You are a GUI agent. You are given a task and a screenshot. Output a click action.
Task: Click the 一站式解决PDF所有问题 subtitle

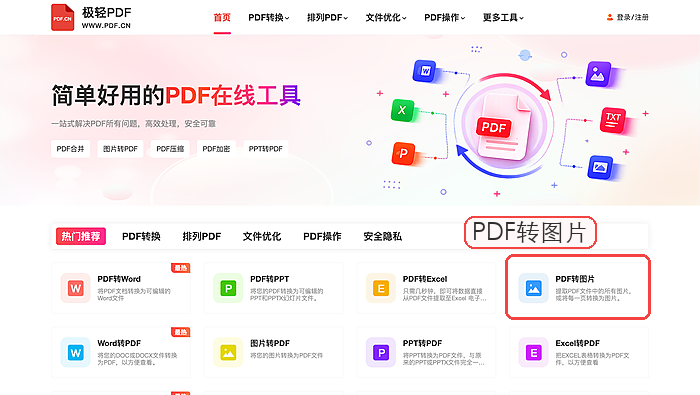pos(133,124)
